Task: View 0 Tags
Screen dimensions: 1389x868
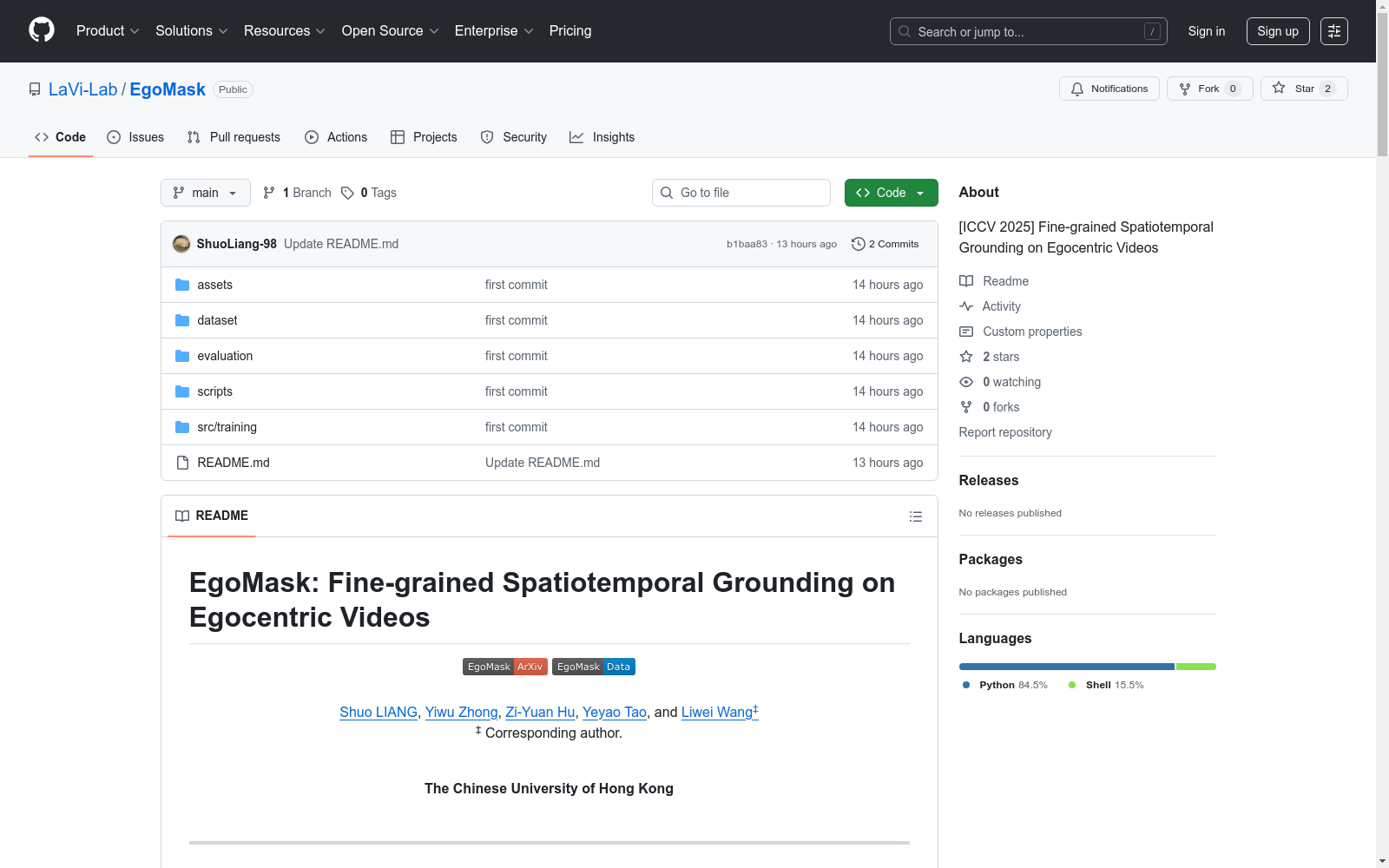Action: tap(369, 193)
